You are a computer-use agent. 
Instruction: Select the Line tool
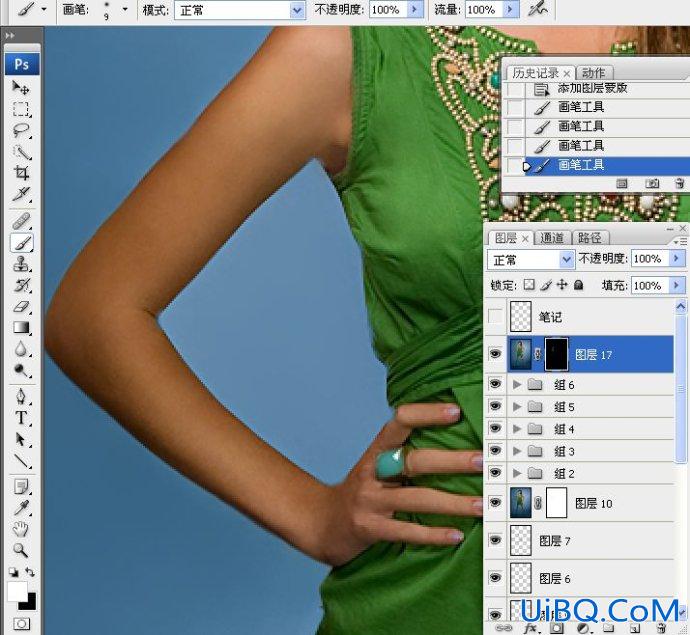tap(21, 461)
